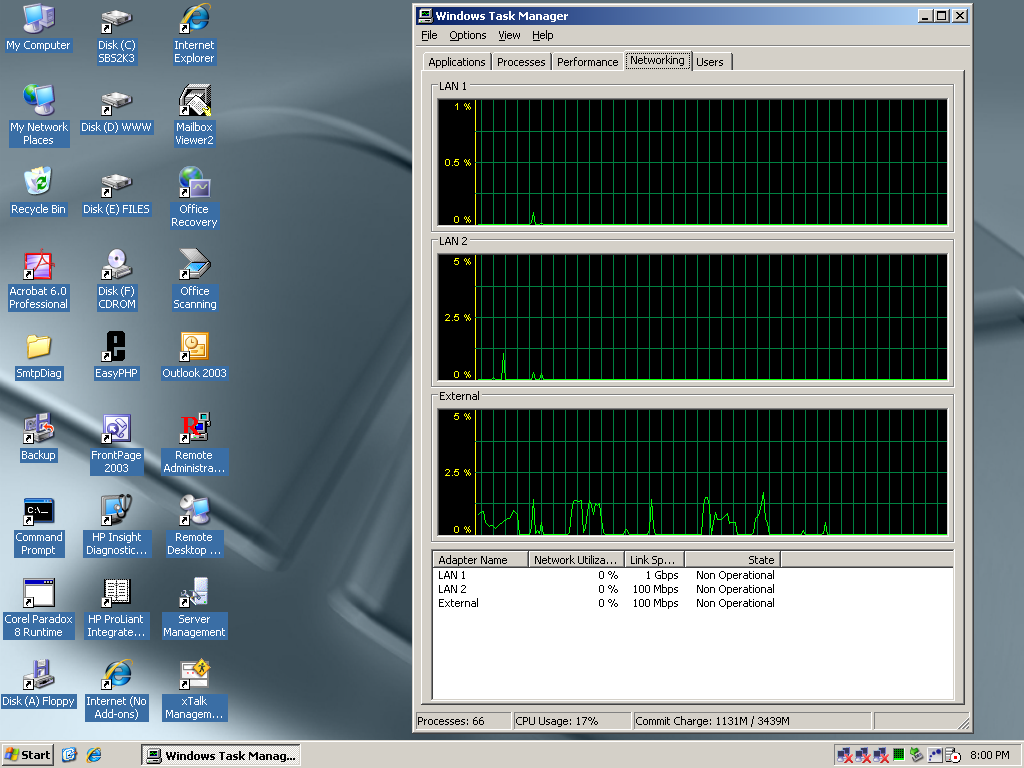Select the My Computer desktop icon
This screenshot has height=768, width=1024.
tap(38, 29)
